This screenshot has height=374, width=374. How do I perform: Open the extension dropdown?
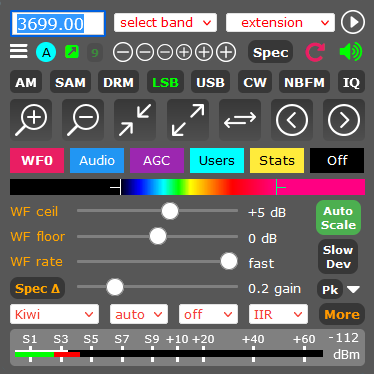pos(280,23)
